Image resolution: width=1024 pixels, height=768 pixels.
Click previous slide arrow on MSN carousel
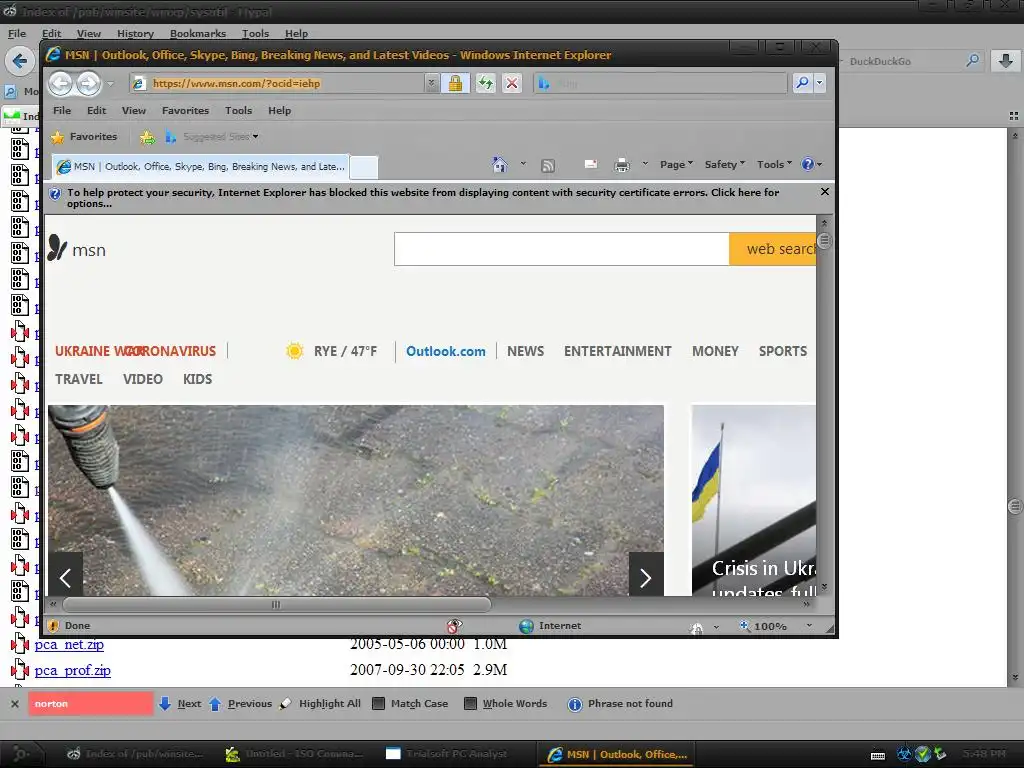[x=65, y=577]
